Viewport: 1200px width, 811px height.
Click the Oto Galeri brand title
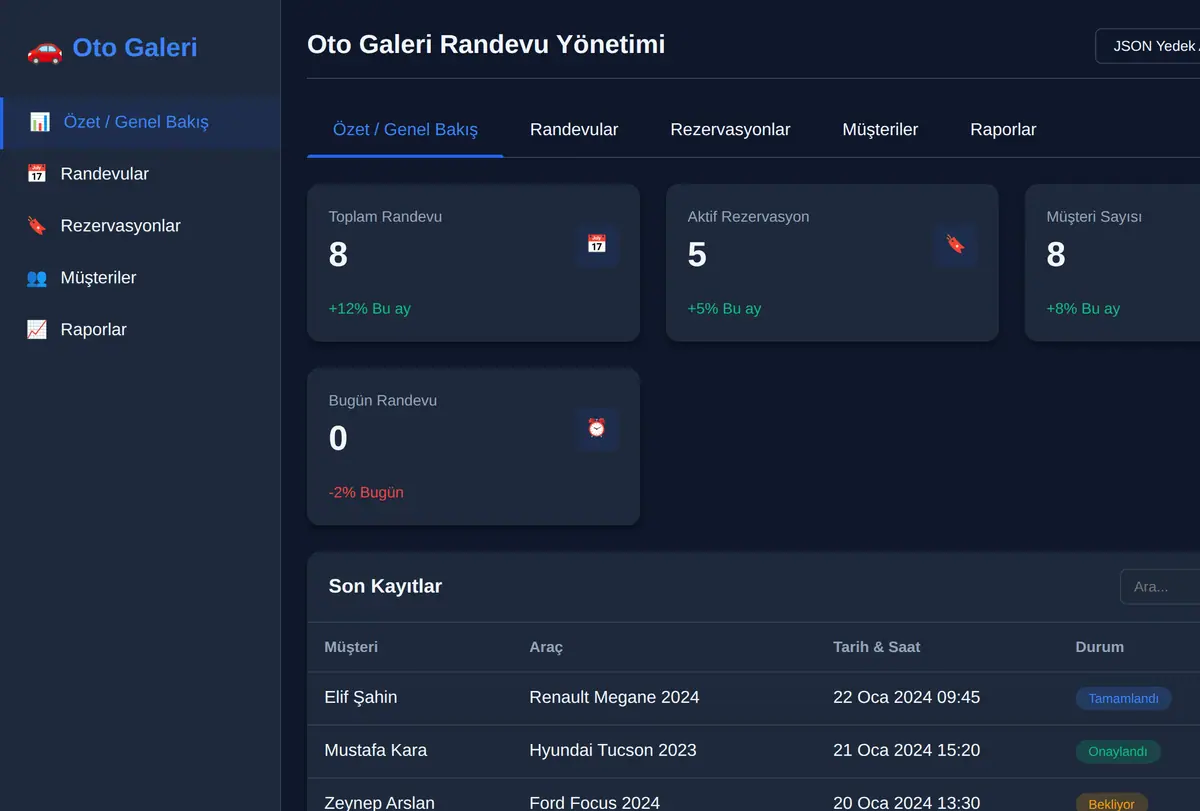[x=135, y=48]
